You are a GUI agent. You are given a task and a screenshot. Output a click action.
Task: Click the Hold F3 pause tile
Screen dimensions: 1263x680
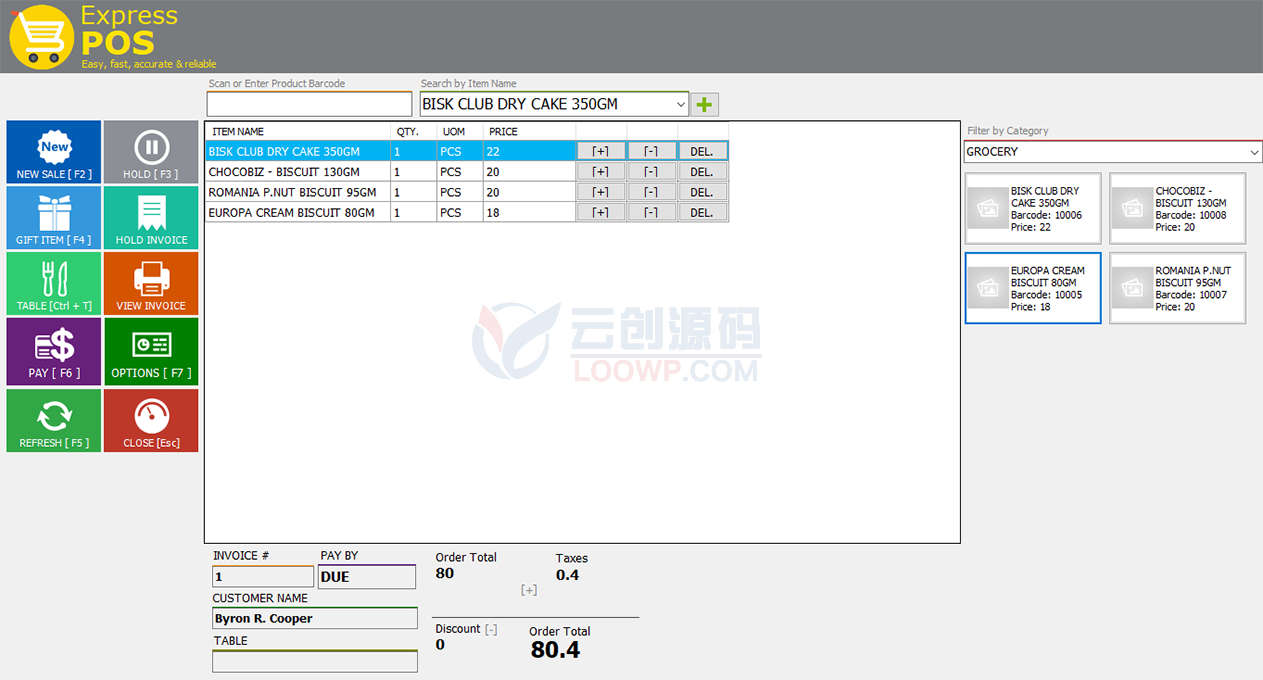click(x=151, y=152)
